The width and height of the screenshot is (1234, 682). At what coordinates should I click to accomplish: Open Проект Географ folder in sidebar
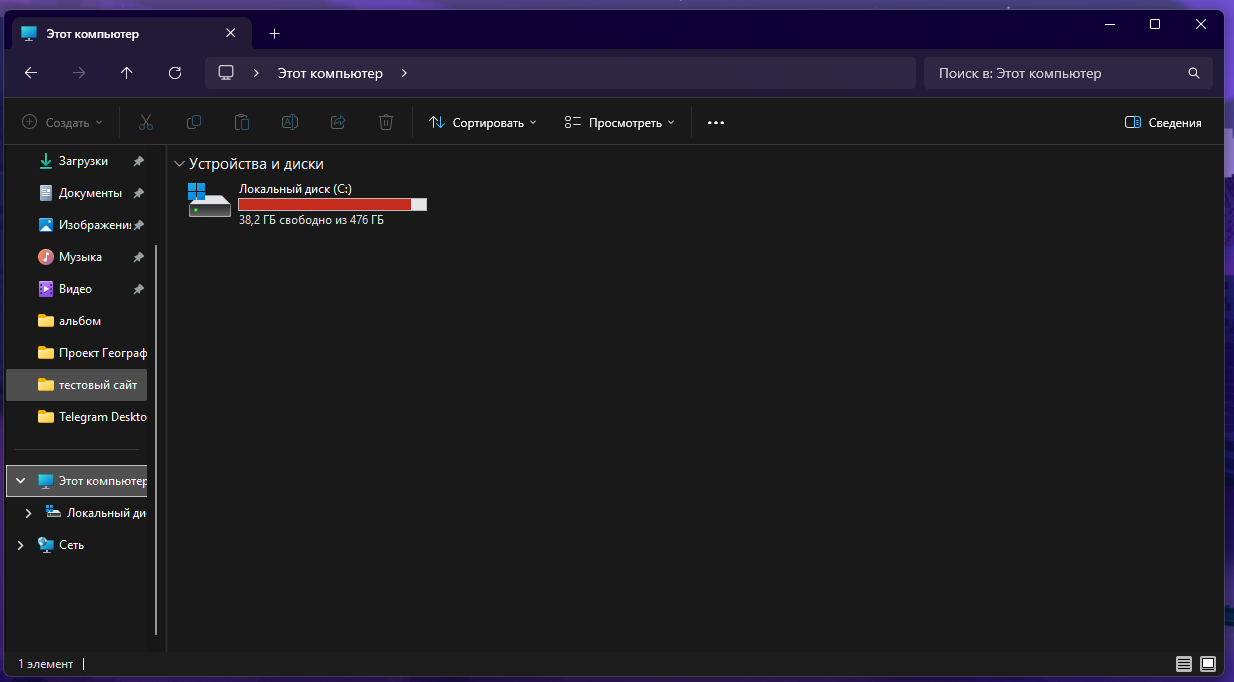[76, 353]
